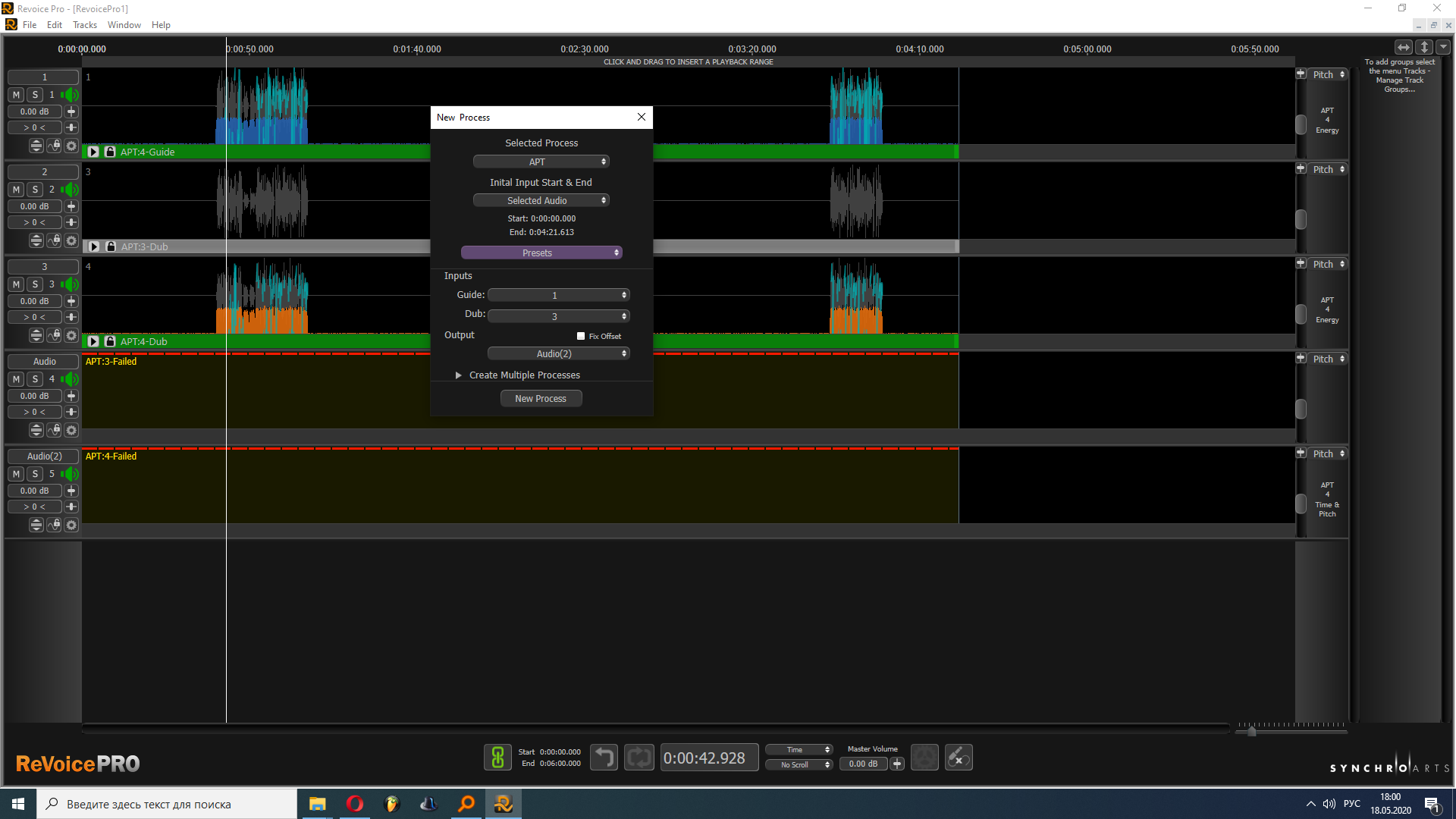Click the return-to-start arrow in transport
The width and height of the screenshot is (1456, 819).
(604, 757)
